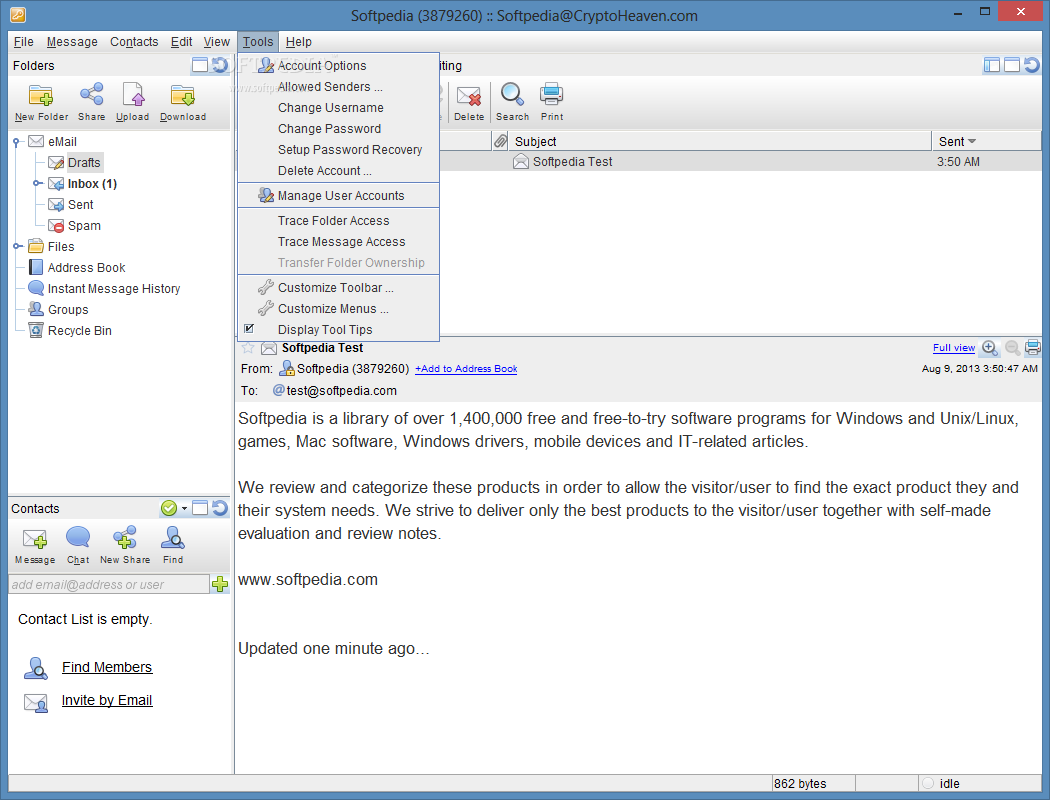Click the Print toolbar icon
Viewport: 1050px width, 800px height.
(552, 94)
